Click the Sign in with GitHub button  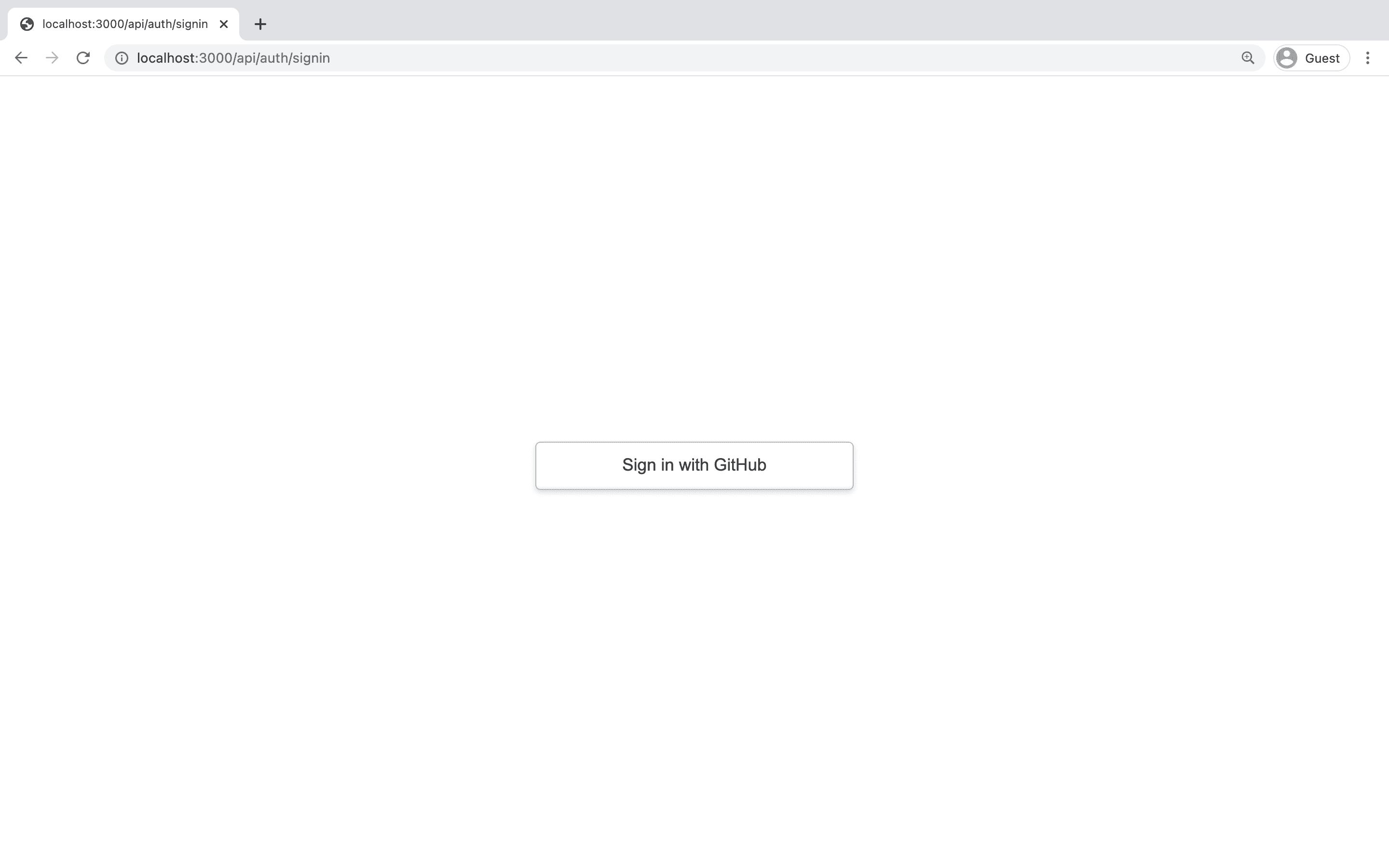694,464
